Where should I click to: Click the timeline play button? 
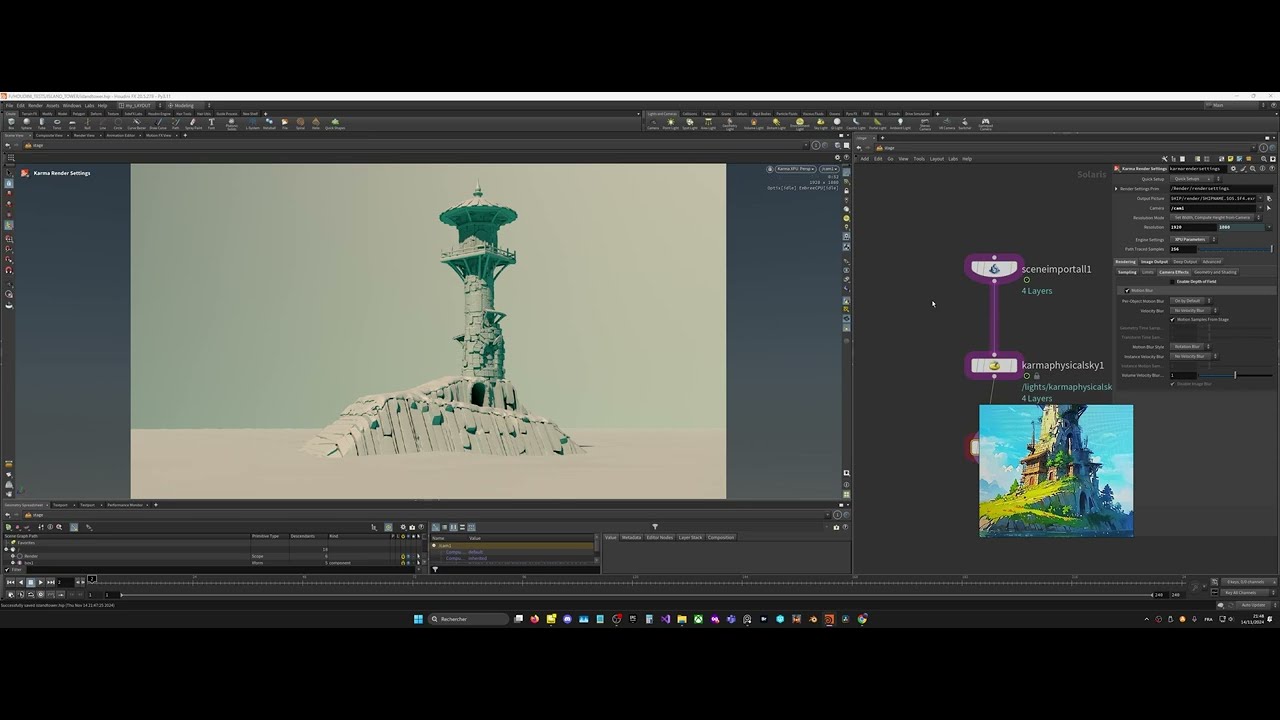40,582
